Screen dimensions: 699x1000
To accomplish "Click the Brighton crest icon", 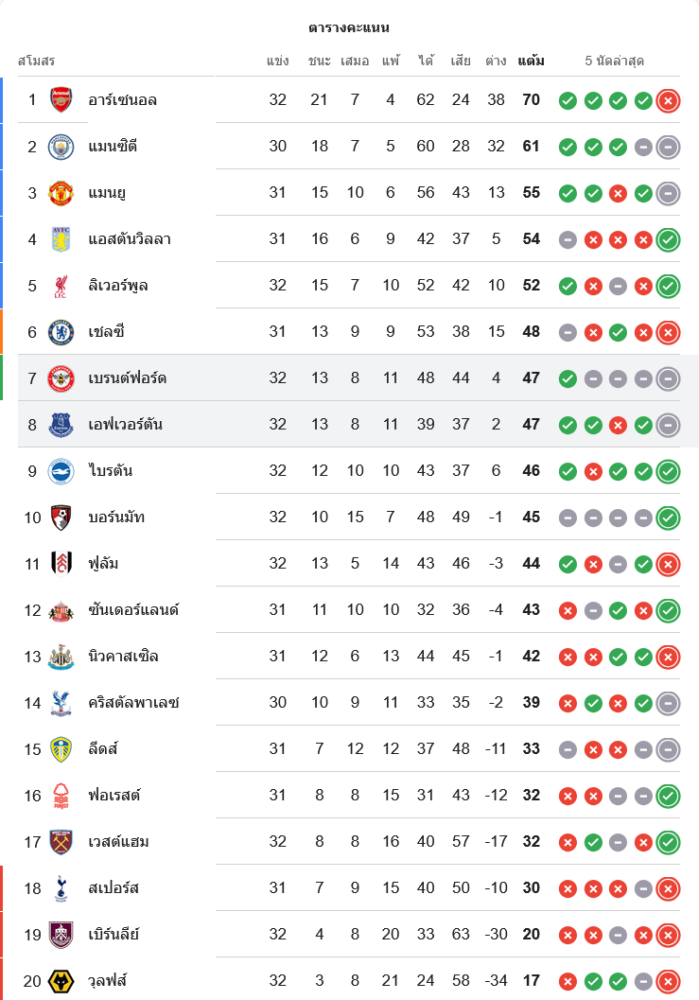I will point(62,471).
